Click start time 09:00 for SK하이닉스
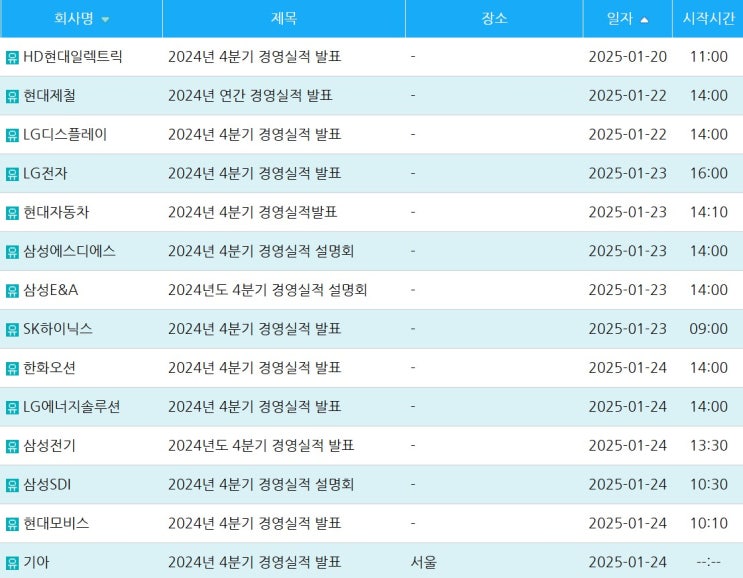This screenshot has height=578, width=743. coord(708,328)
